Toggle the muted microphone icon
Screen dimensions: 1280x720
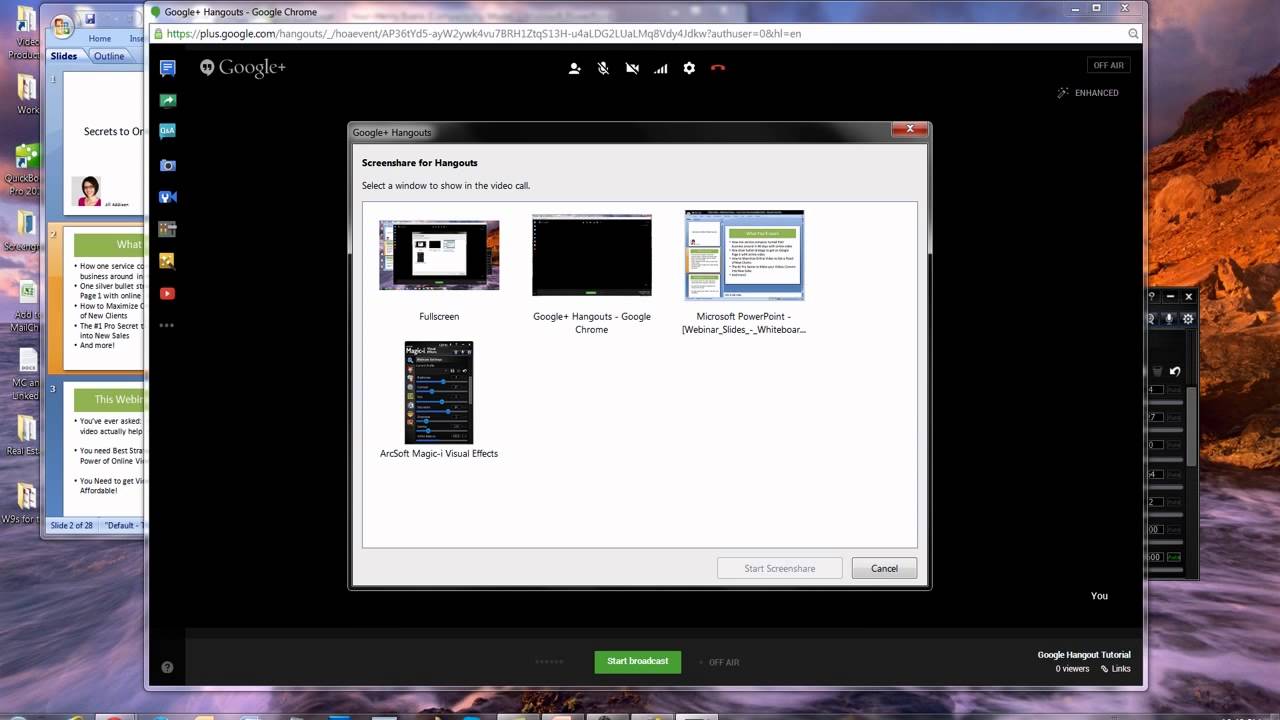pos(603,68)
